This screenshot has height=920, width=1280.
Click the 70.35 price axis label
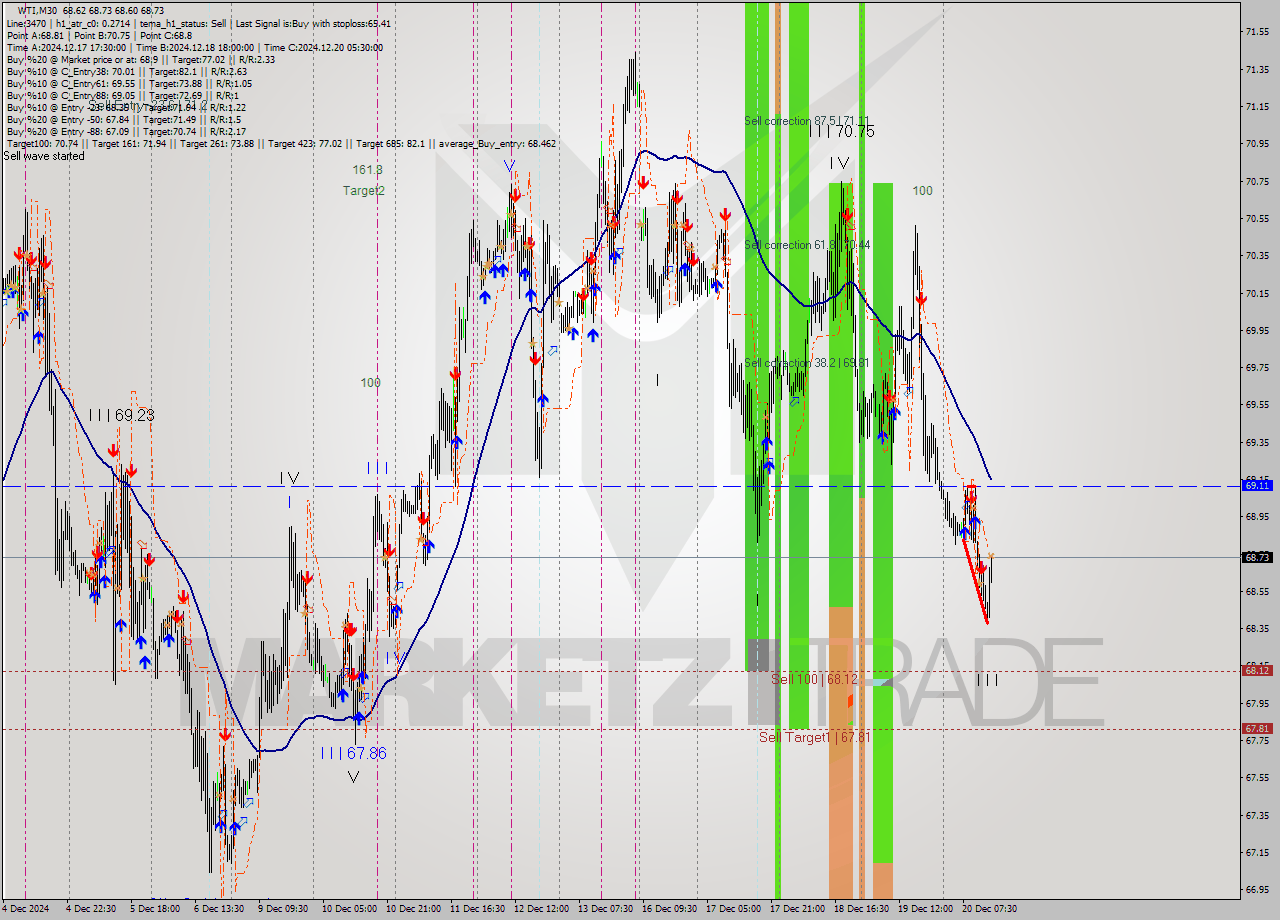[1257, 256]
